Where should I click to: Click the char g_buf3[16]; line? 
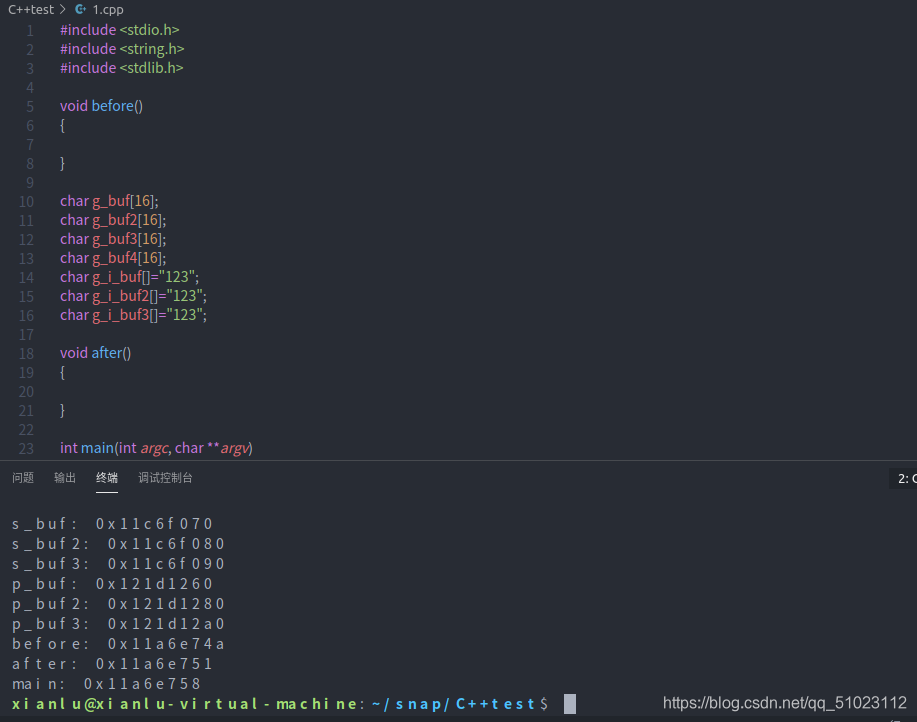click(113, 239)
